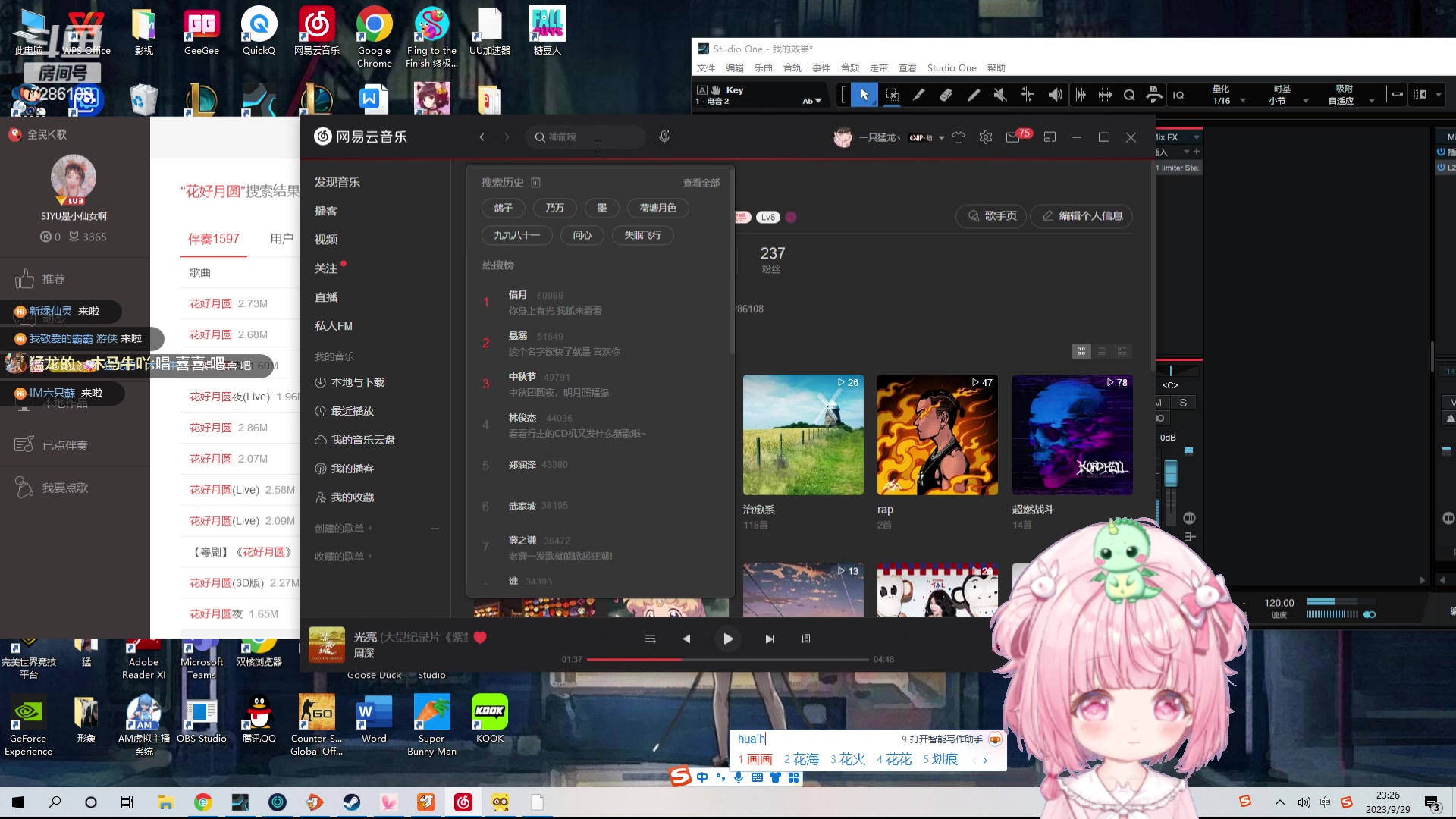Clear search history with trash icon

[x=535, y=183]
